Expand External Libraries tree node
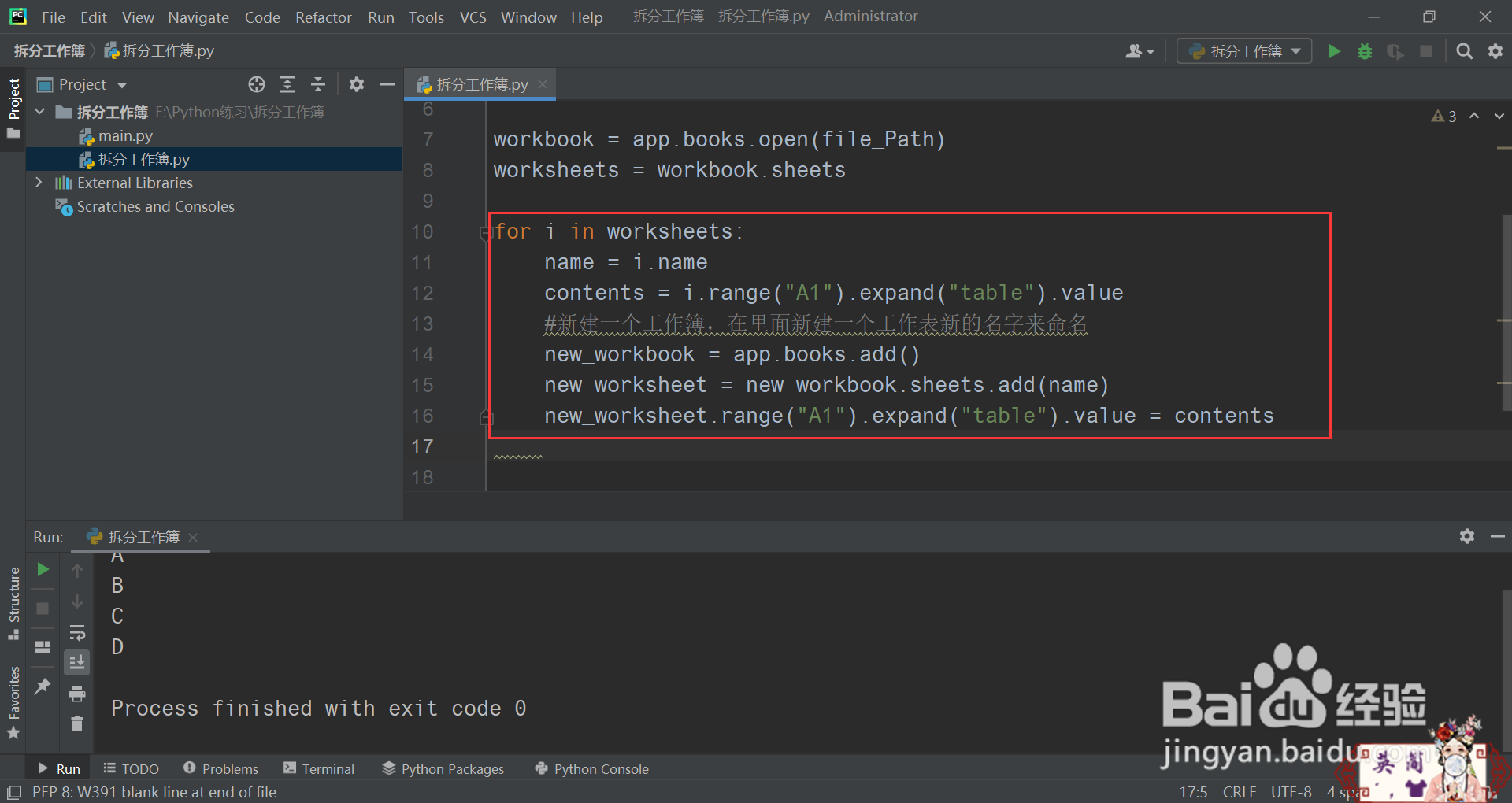The image size is (1512, 803). (39, 183)
